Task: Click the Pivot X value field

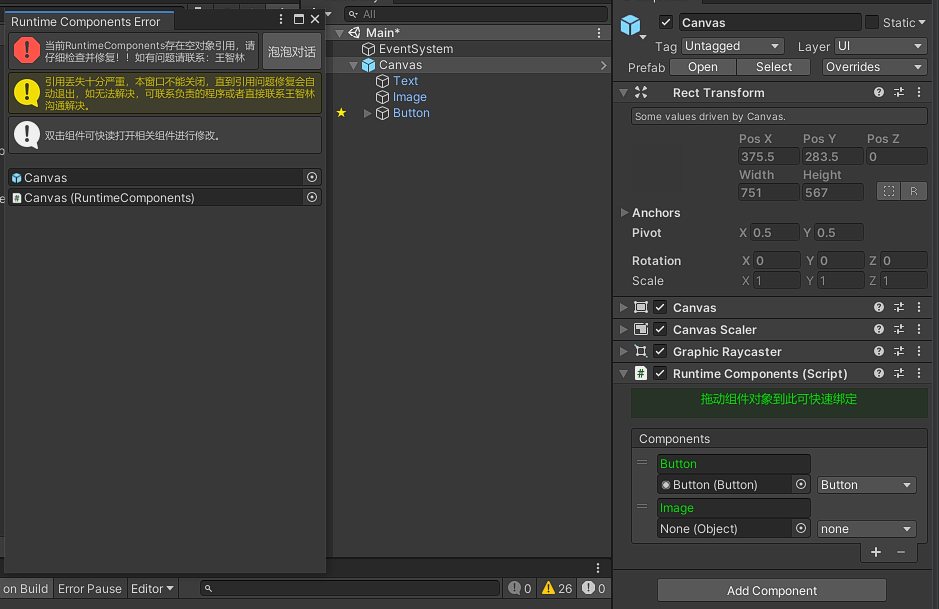Action: click(x=774, y=232)
